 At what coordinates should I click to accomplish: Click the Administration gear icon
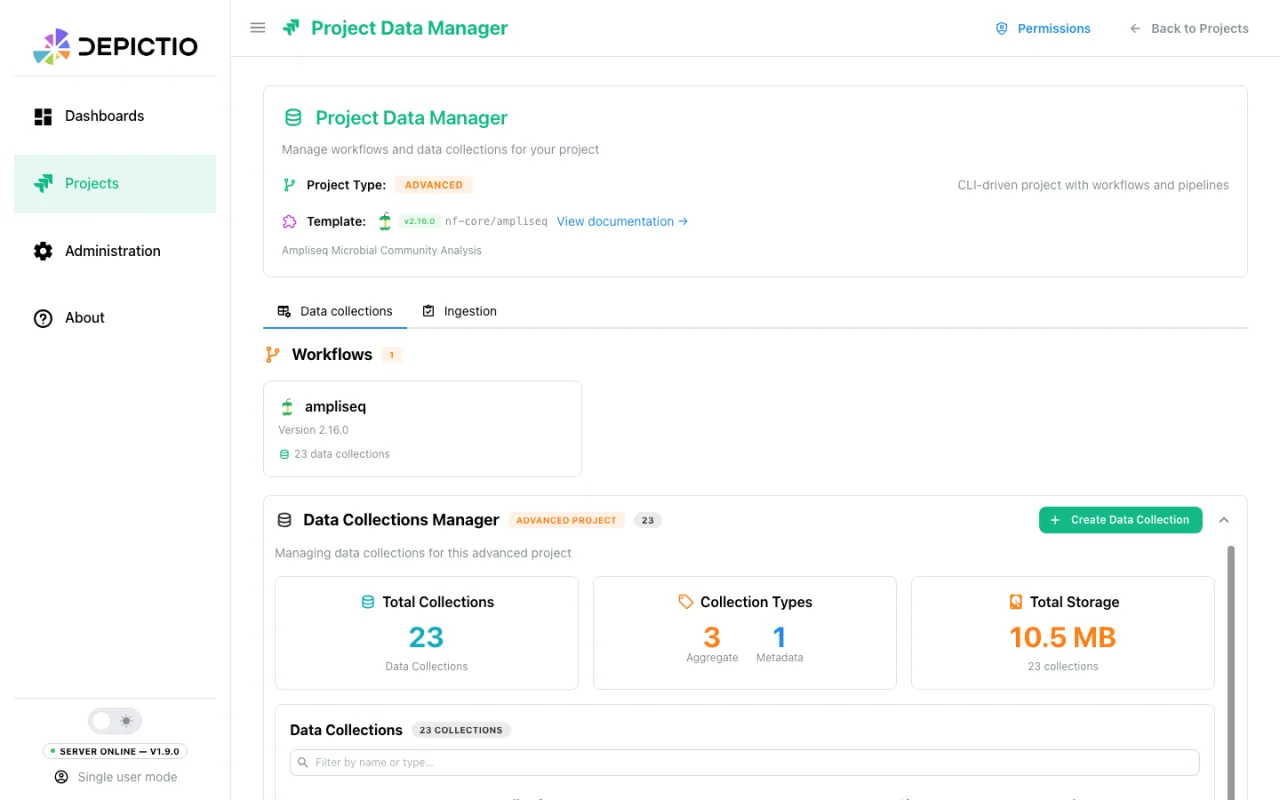43,251
